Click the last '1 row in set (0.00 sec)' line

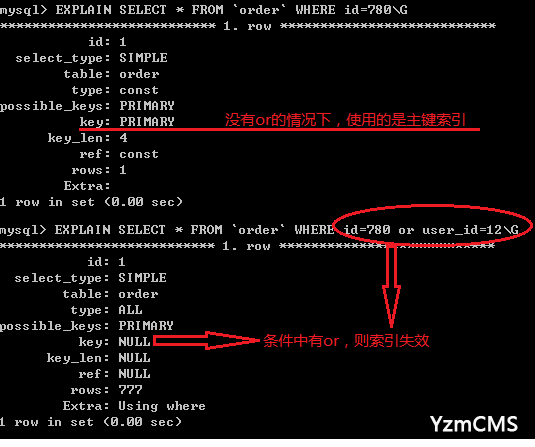tap(91, 422)
